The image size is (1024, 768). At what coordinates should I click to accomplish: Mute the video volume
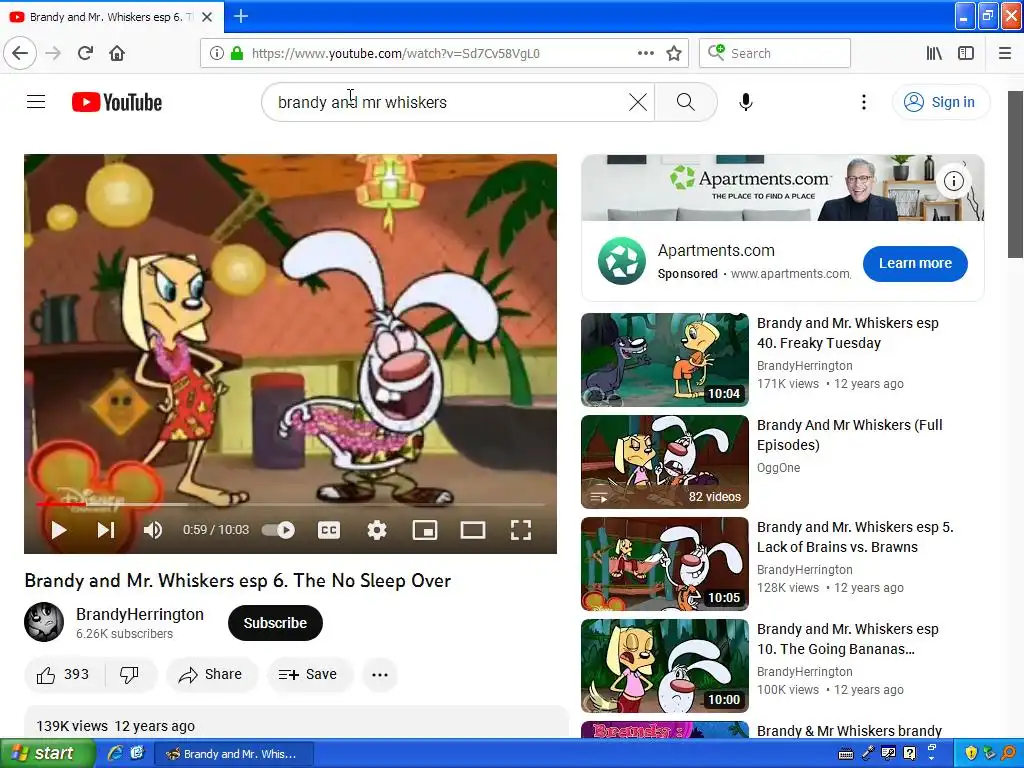pos(152,530)
